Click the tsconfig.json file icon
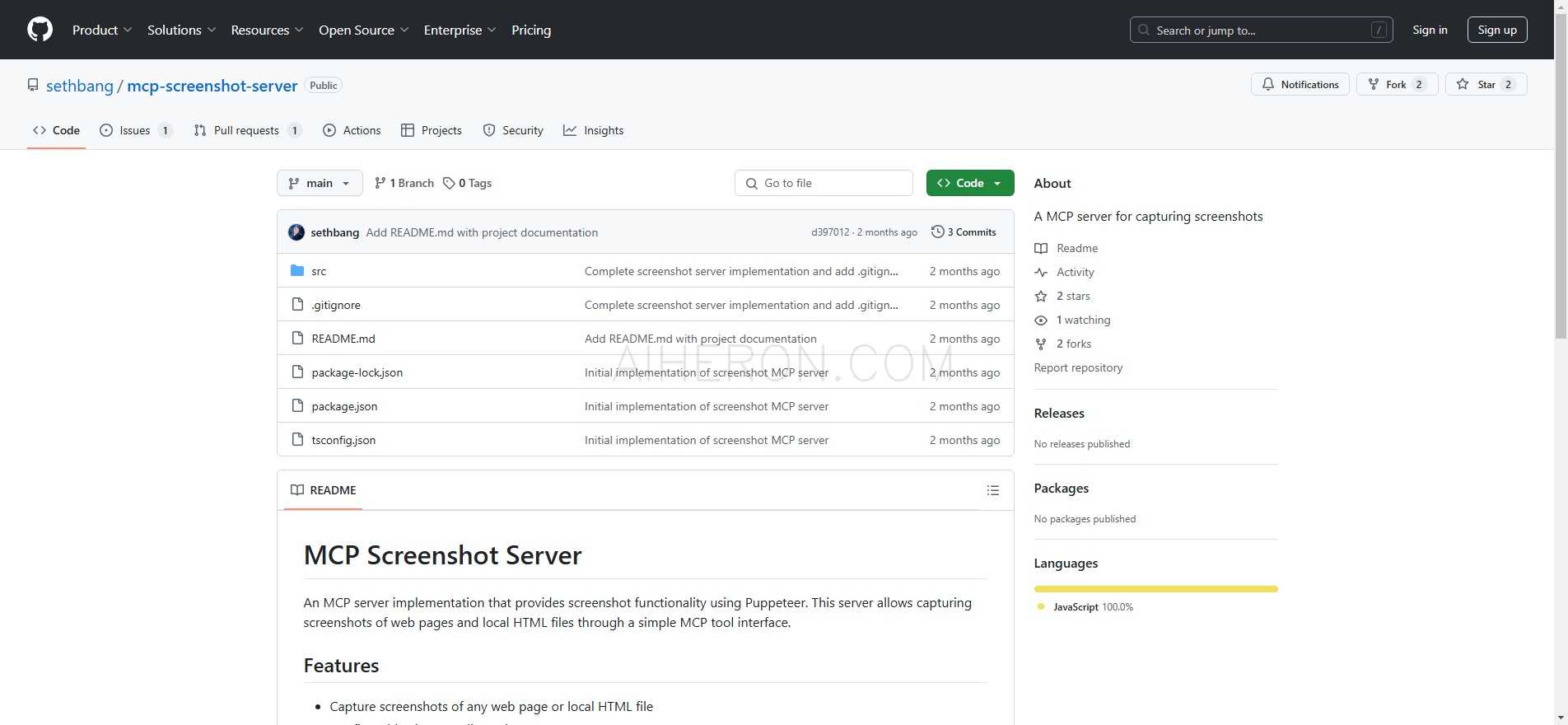1568x725 pixels. coord(297,440)
